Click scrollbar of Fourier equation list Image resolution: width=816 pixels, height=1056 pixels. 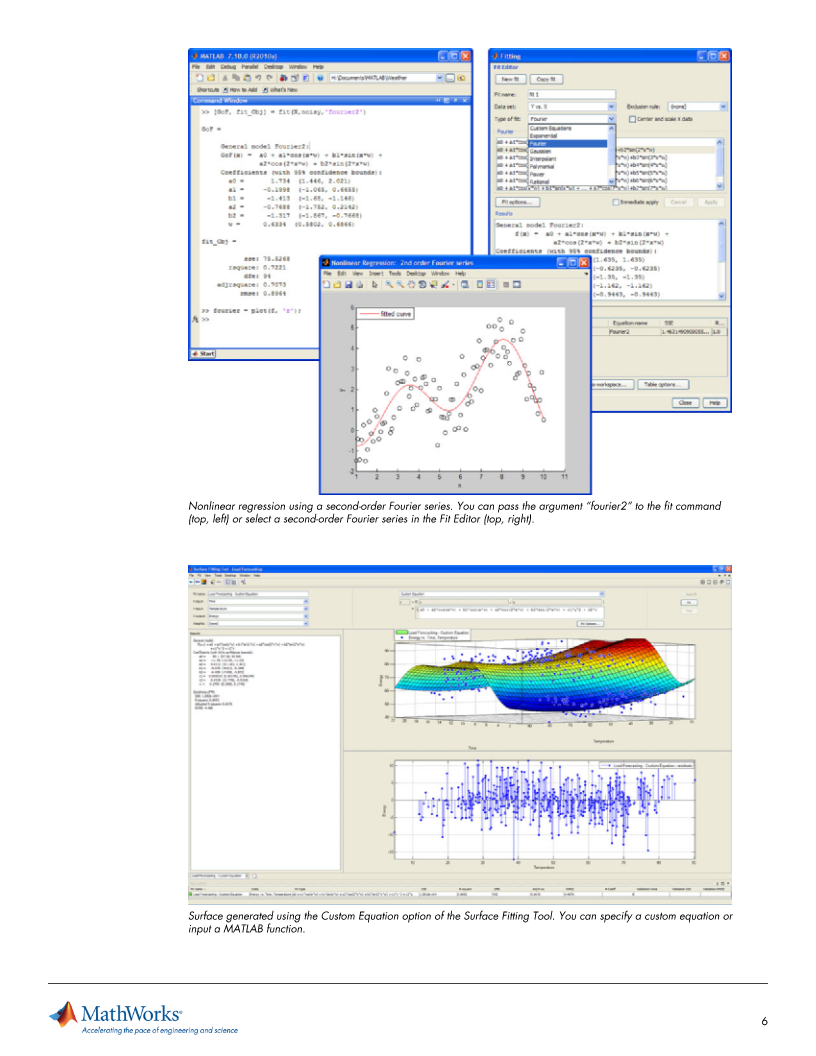click(720, 164)
